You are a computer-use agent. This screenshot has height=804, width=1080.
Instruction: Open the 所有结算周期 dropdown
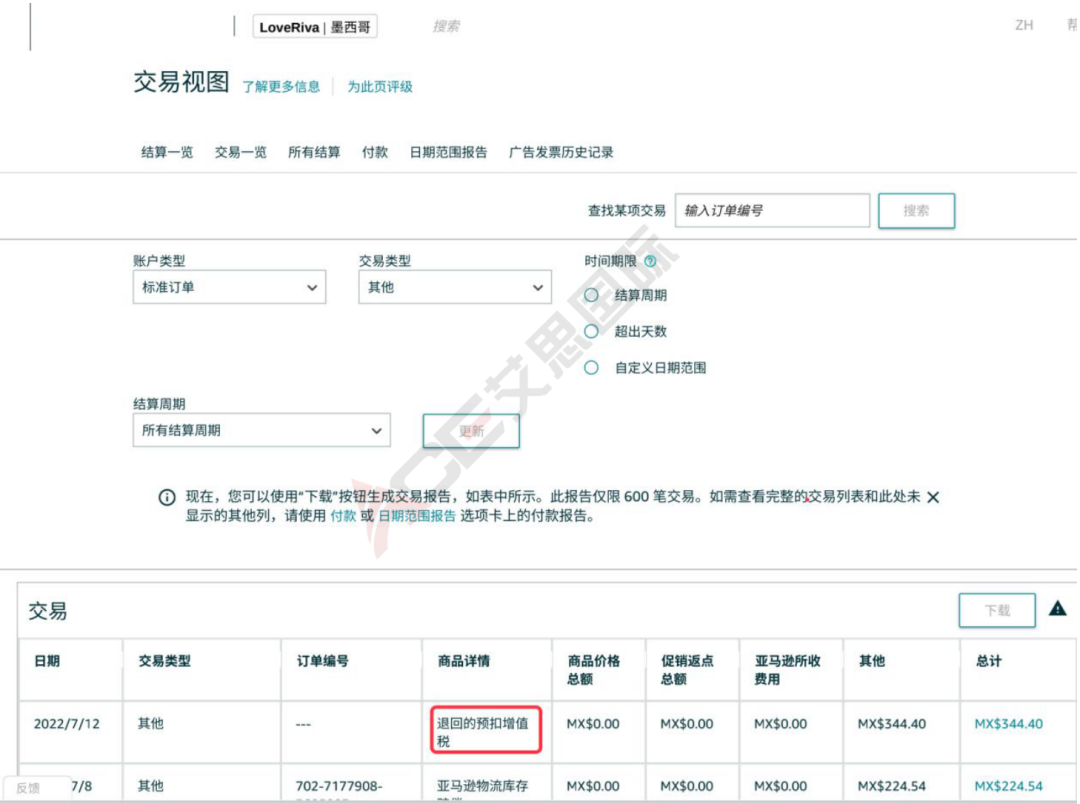coord(261,430)
